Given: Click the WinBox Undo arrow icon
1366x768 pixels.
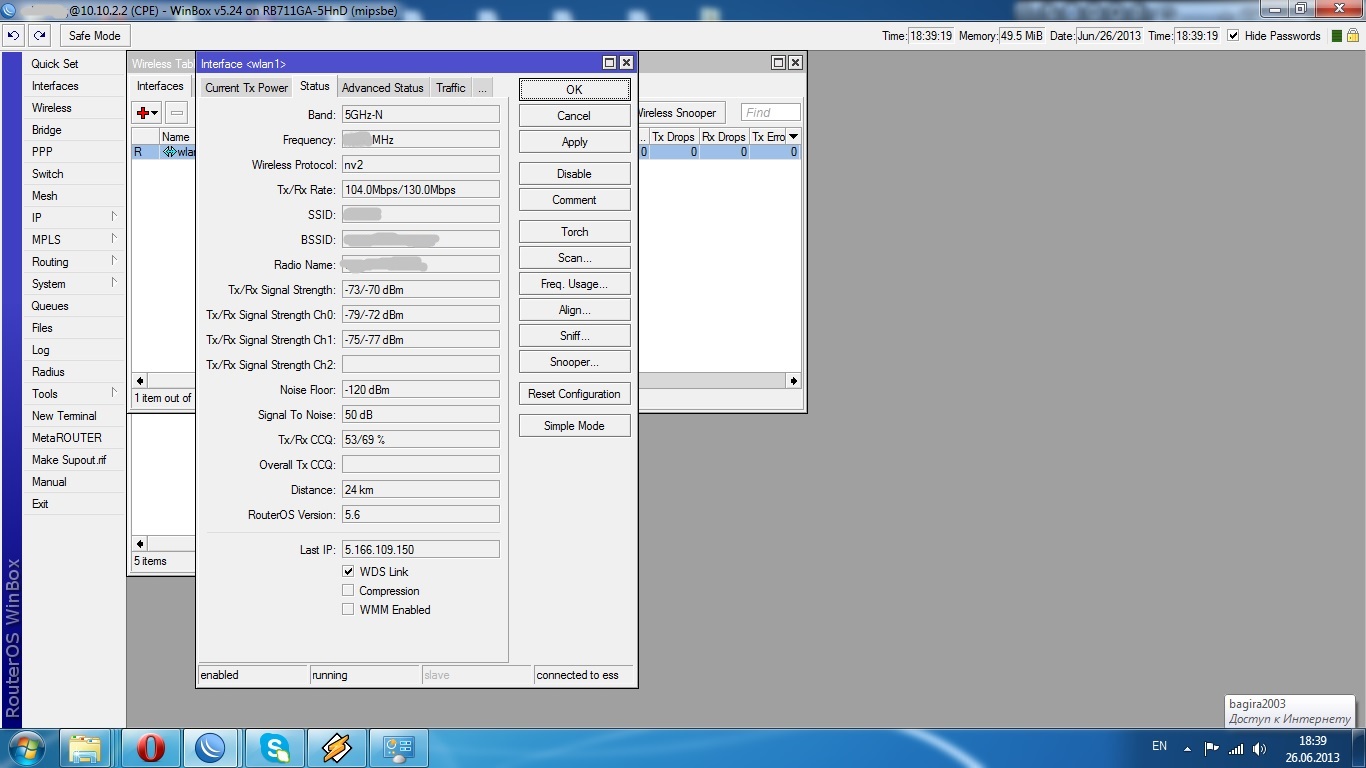Looking at the screenshot, I should 13,35.
